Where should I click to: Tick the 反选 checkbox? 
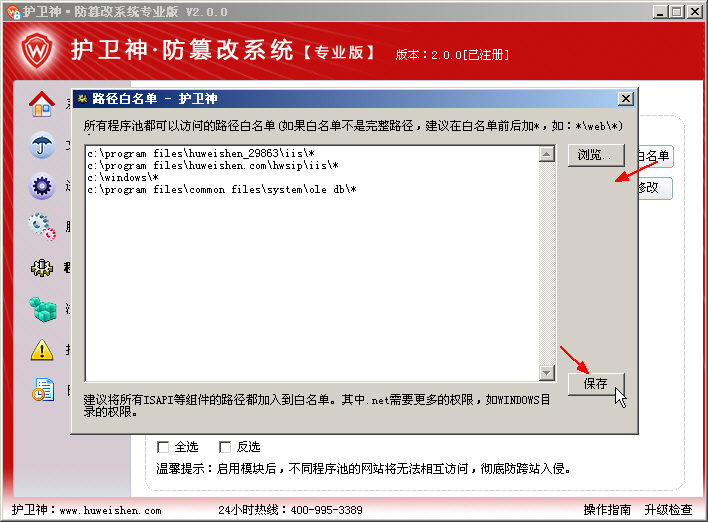[x=224, y=447]
